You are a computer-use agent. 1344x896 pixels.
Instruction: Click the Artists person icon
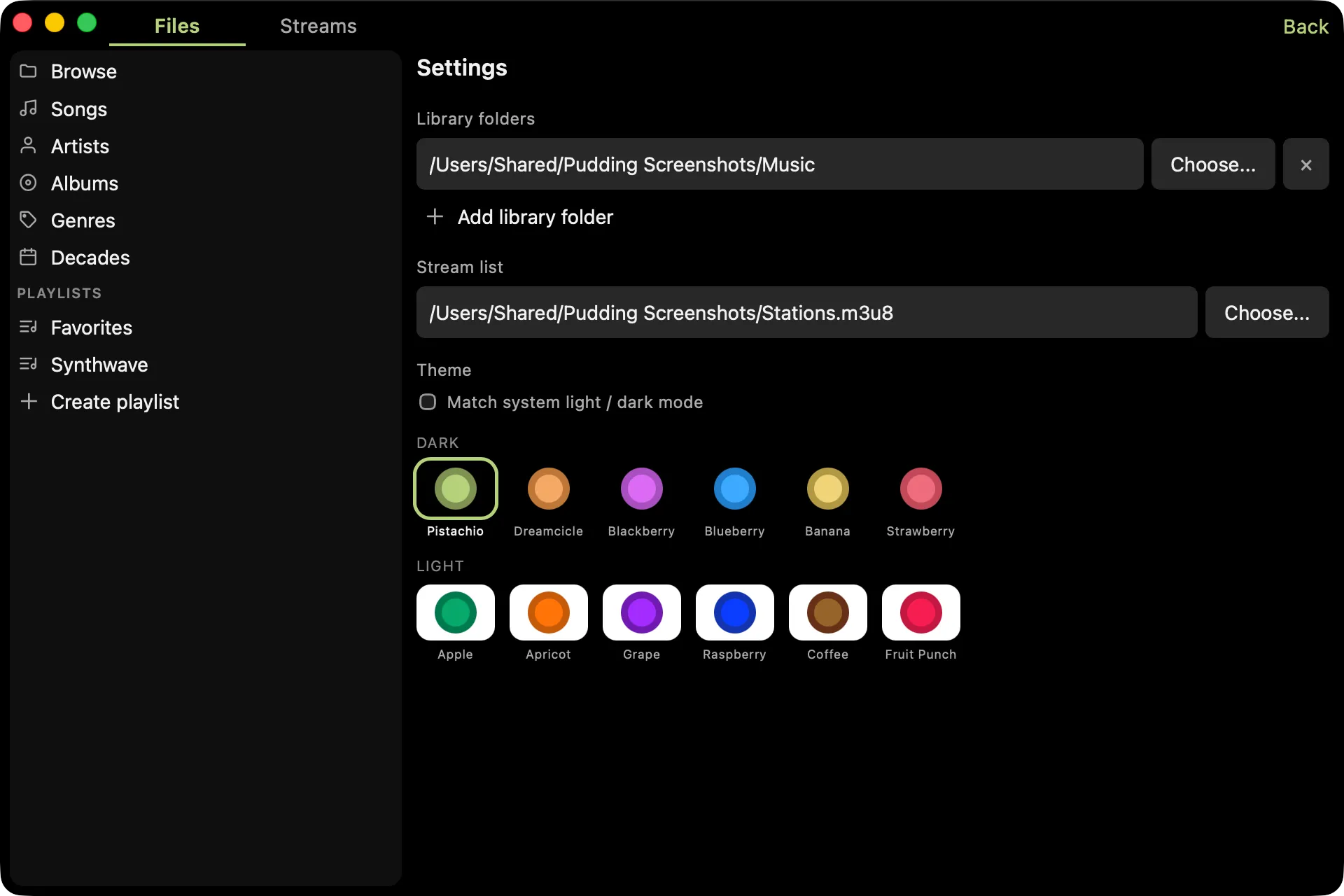pyautogui.click(x=28, y=146)
